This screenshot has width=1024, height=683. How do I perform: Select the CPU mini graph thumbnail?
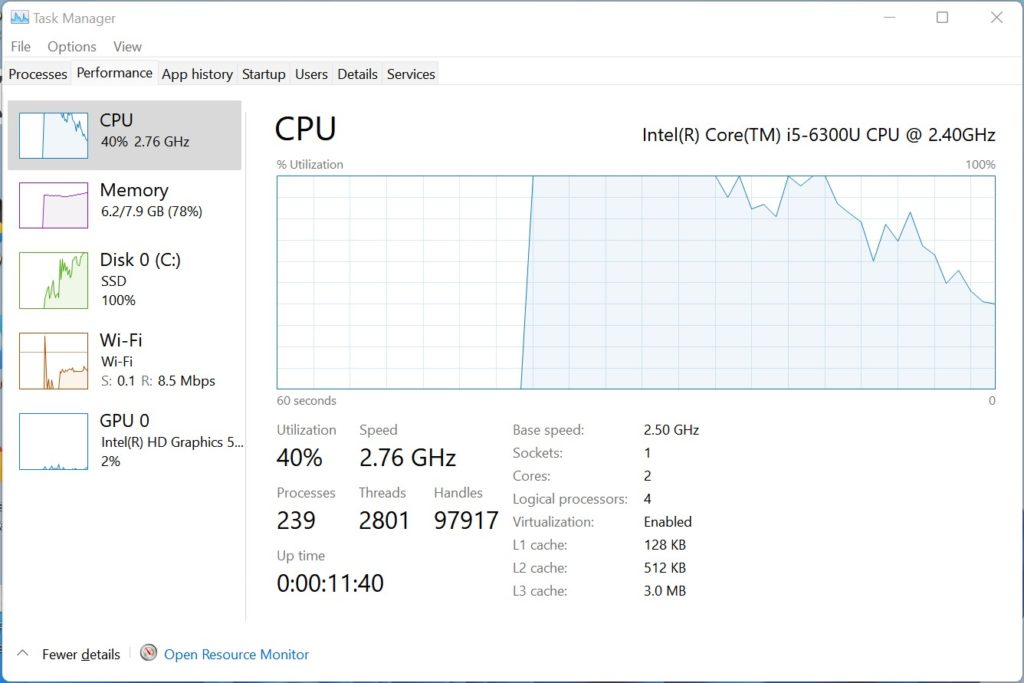pos(54,135)
